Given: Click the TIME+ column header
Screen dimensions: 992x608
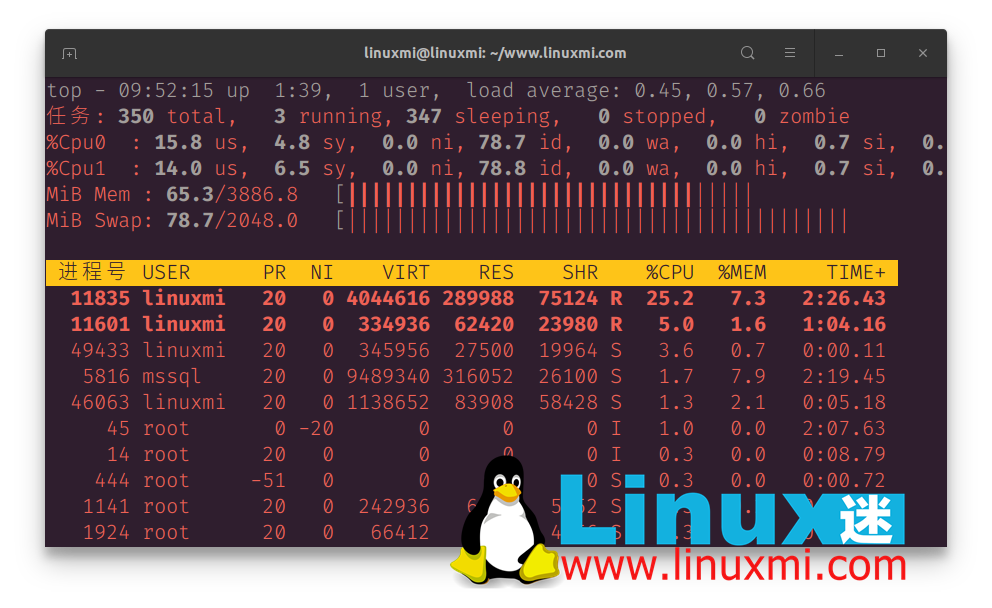Looking at the screenshot, I should click(856, 273).
